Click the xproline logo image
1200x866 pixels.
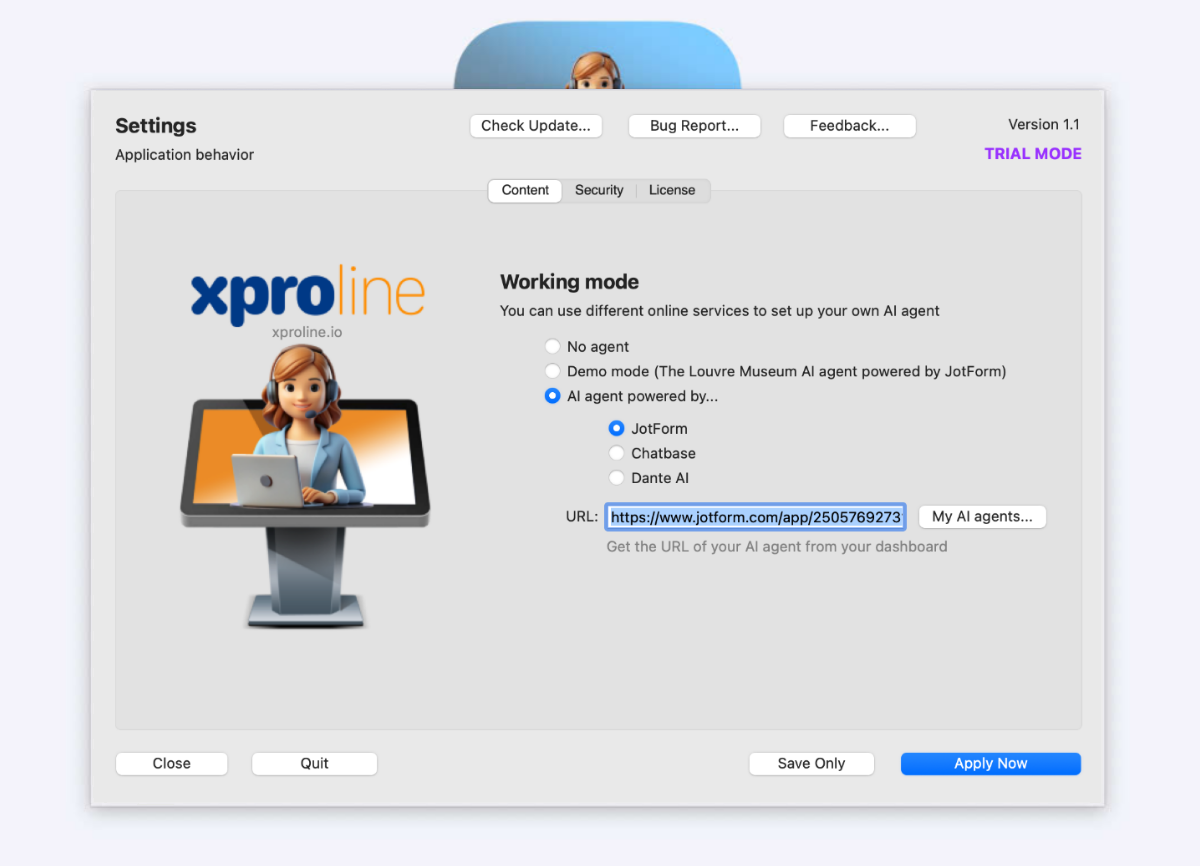pyautogui.click(x=308, y=296)
